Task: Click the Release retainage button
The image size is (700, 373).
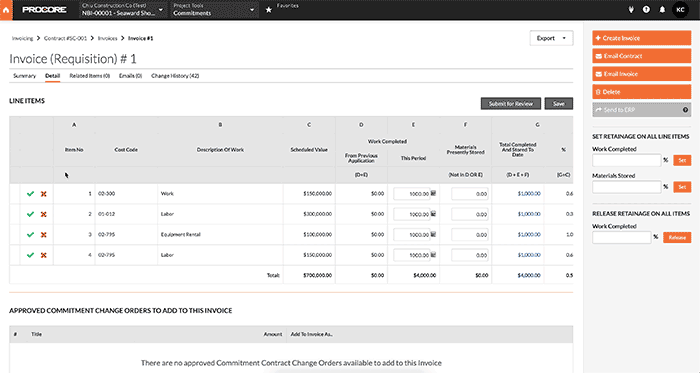Action: coord(677,237)
